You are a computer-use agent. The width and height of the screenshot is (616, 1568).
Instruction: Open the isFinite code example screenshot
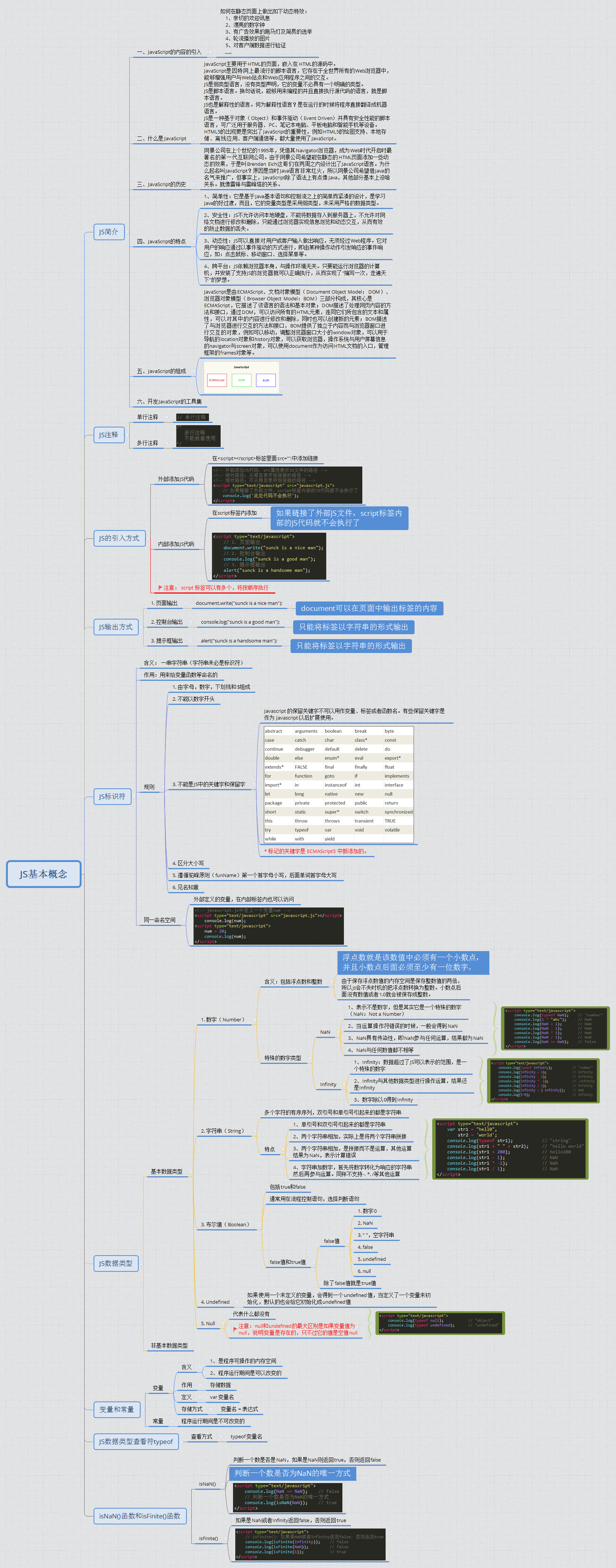point(310,1544)
